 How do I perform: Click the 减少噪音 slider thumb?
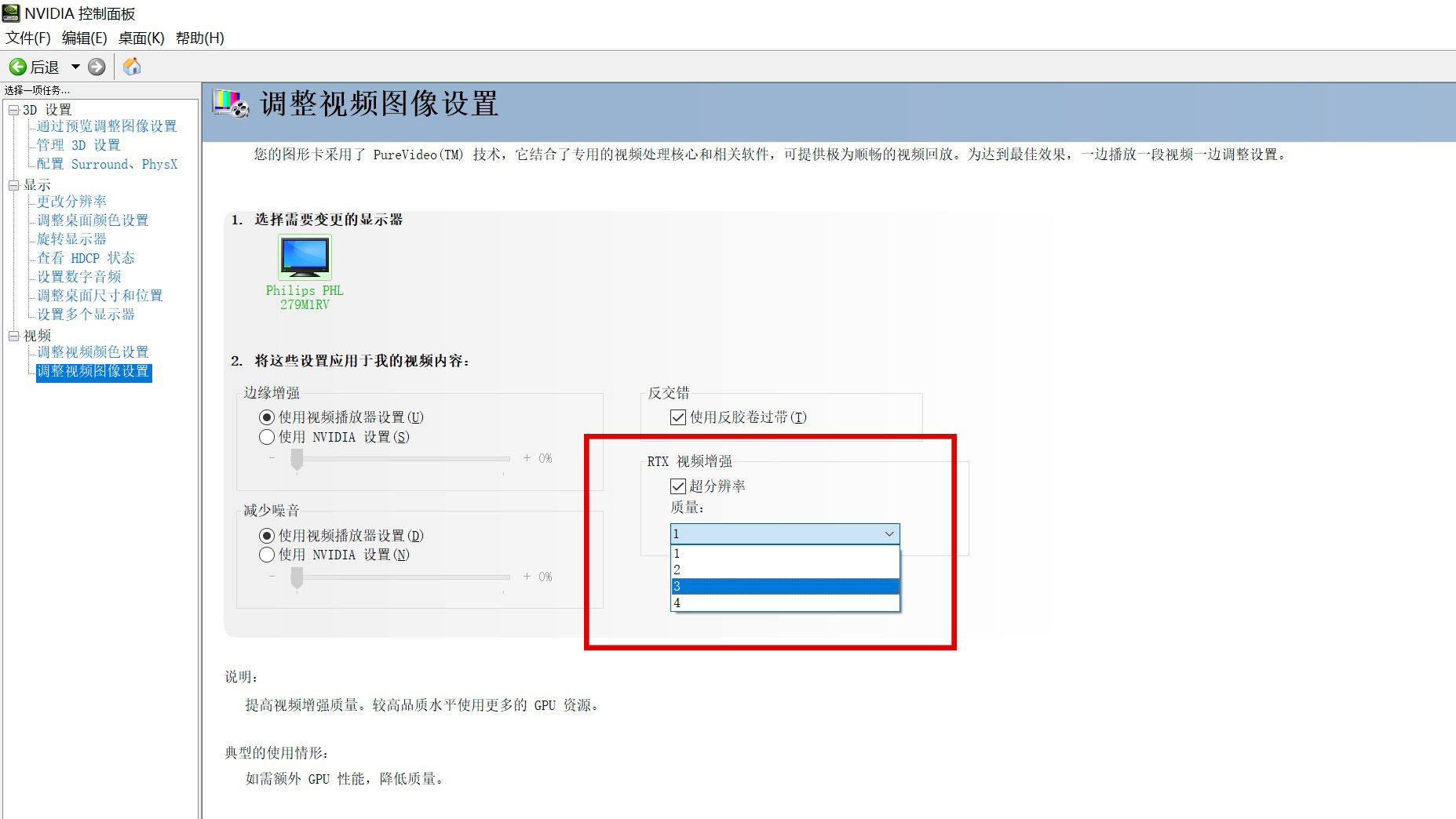(297, 578)
